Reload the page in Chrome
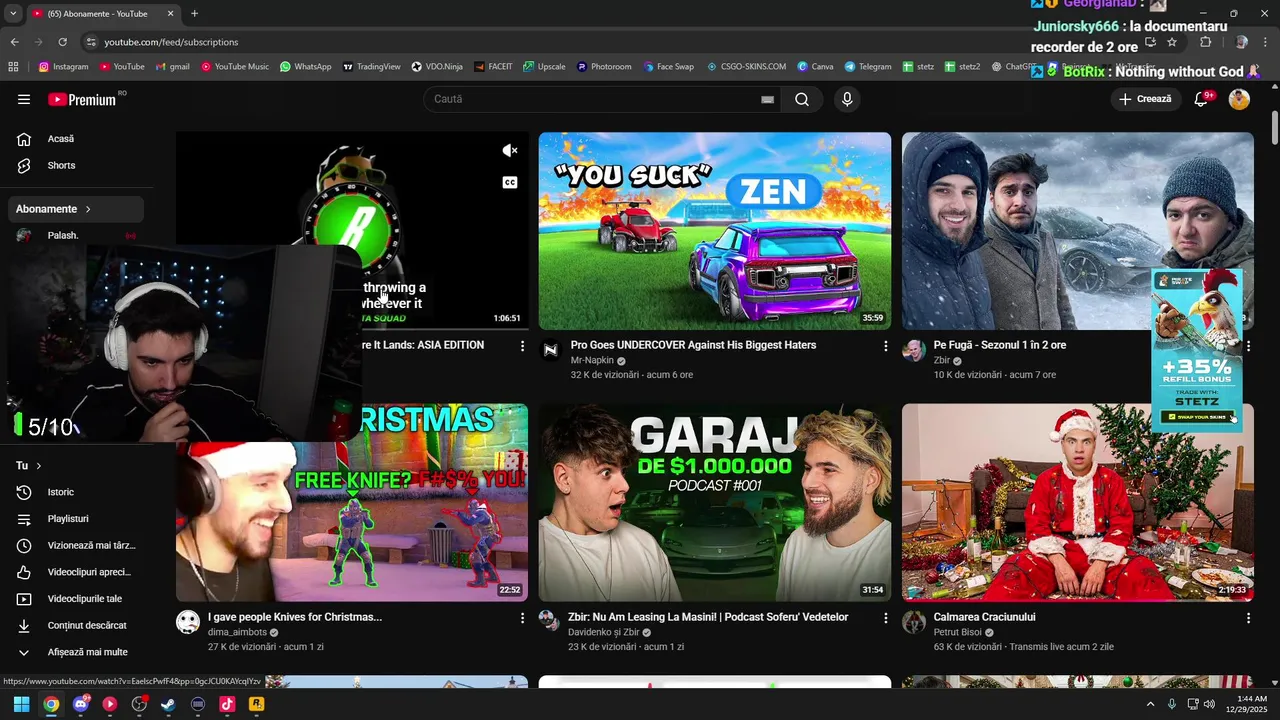Screen dimensions: 1280x720 [x=62, y=42]
